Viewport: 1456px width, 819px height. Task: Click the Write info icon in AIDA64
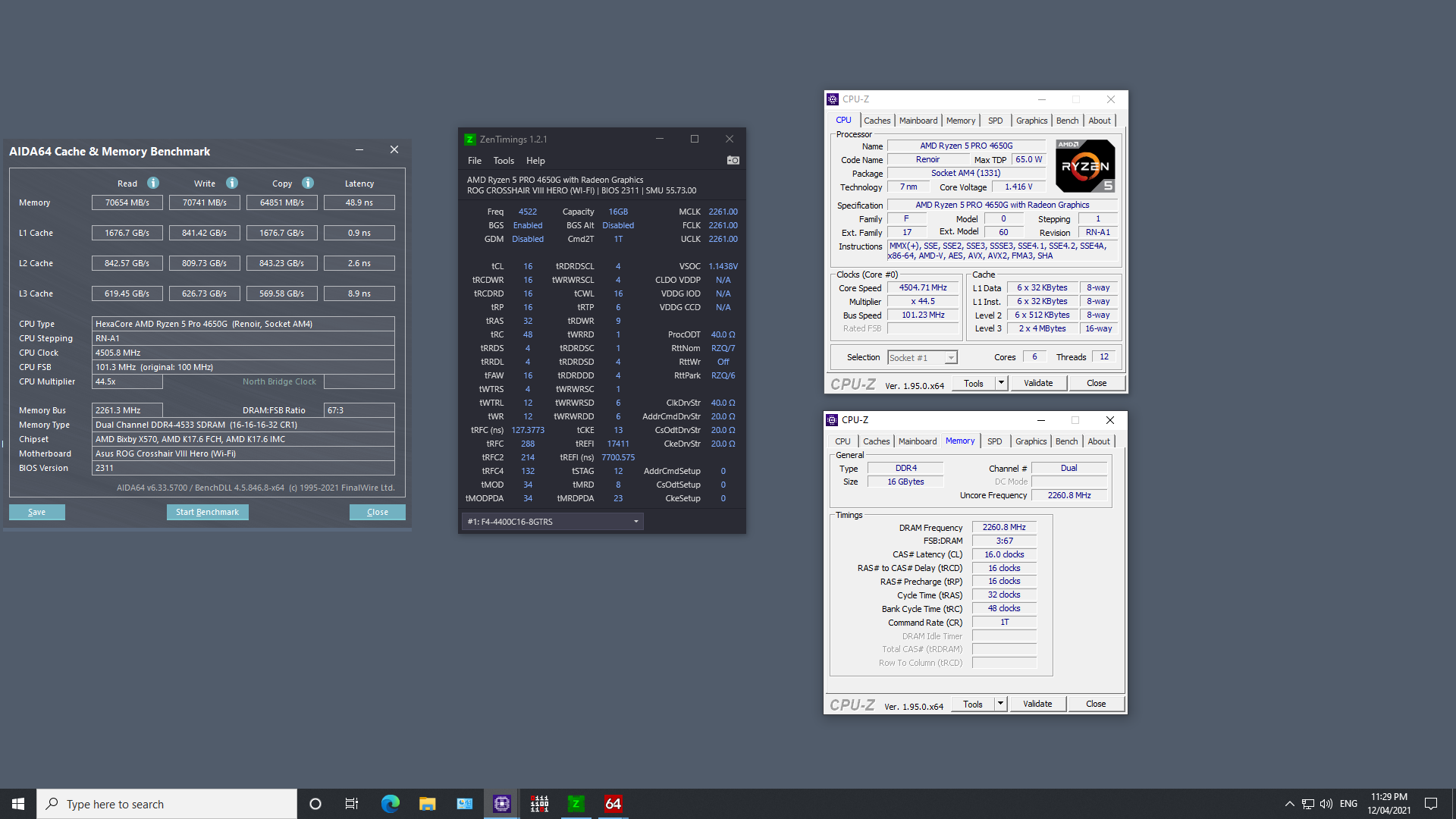pos(232,183)
